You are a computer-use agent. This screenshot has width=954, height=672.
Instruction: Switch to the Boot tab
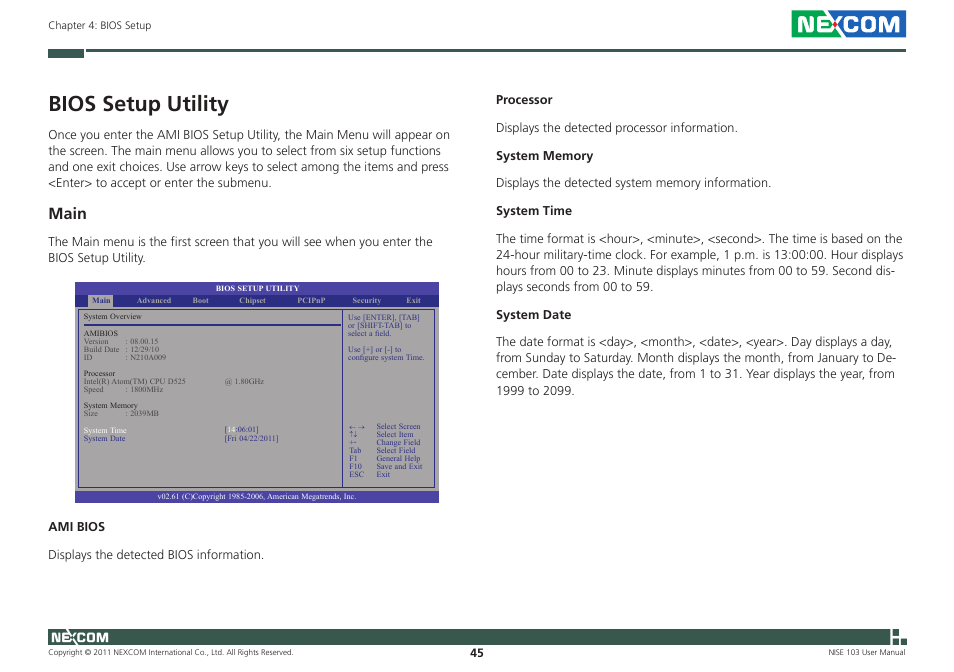[x=201, y=300]
